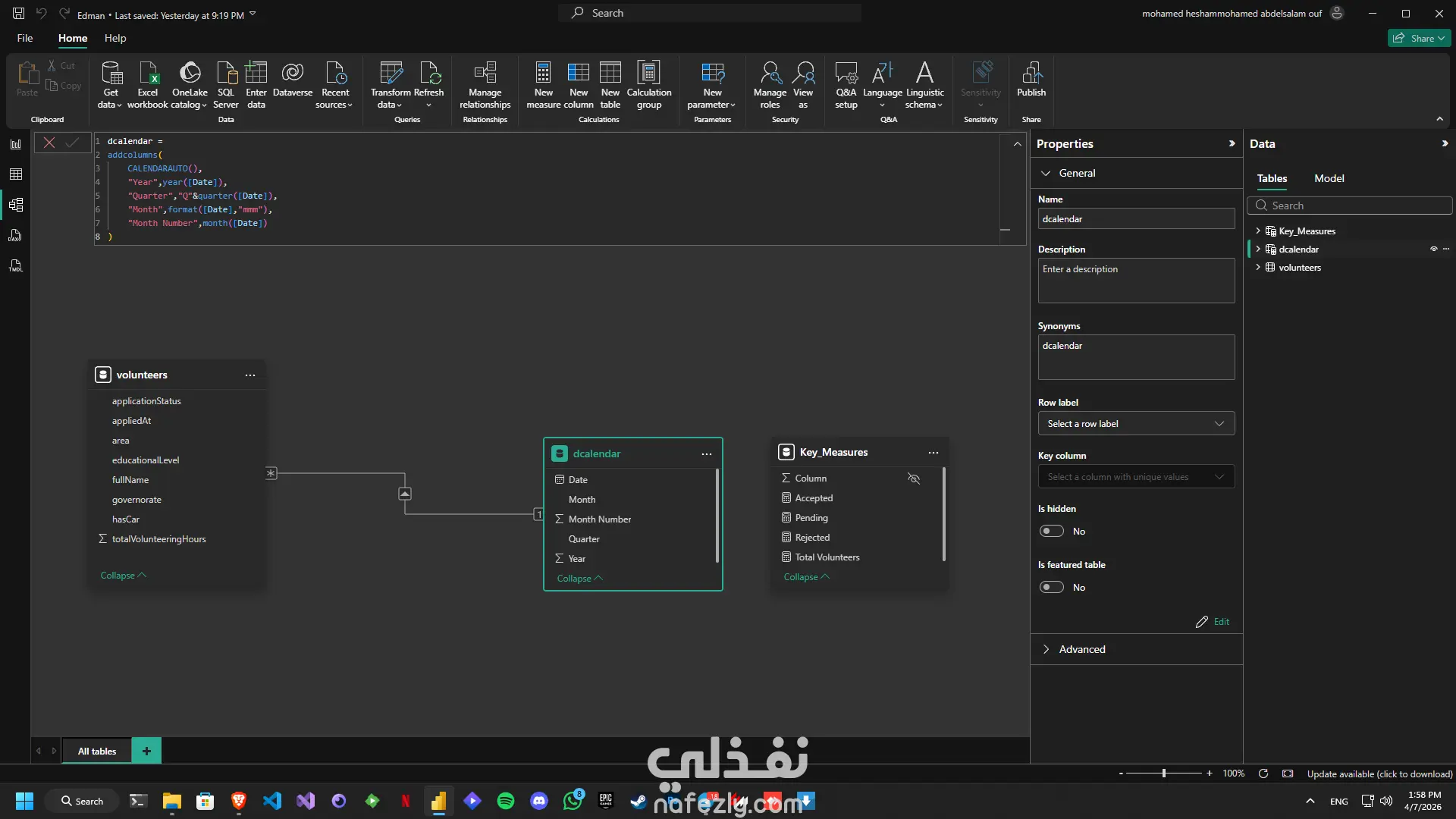Collapse the volunteers table card
This screenshot has width=1456, height=819.
pos(123,576)
